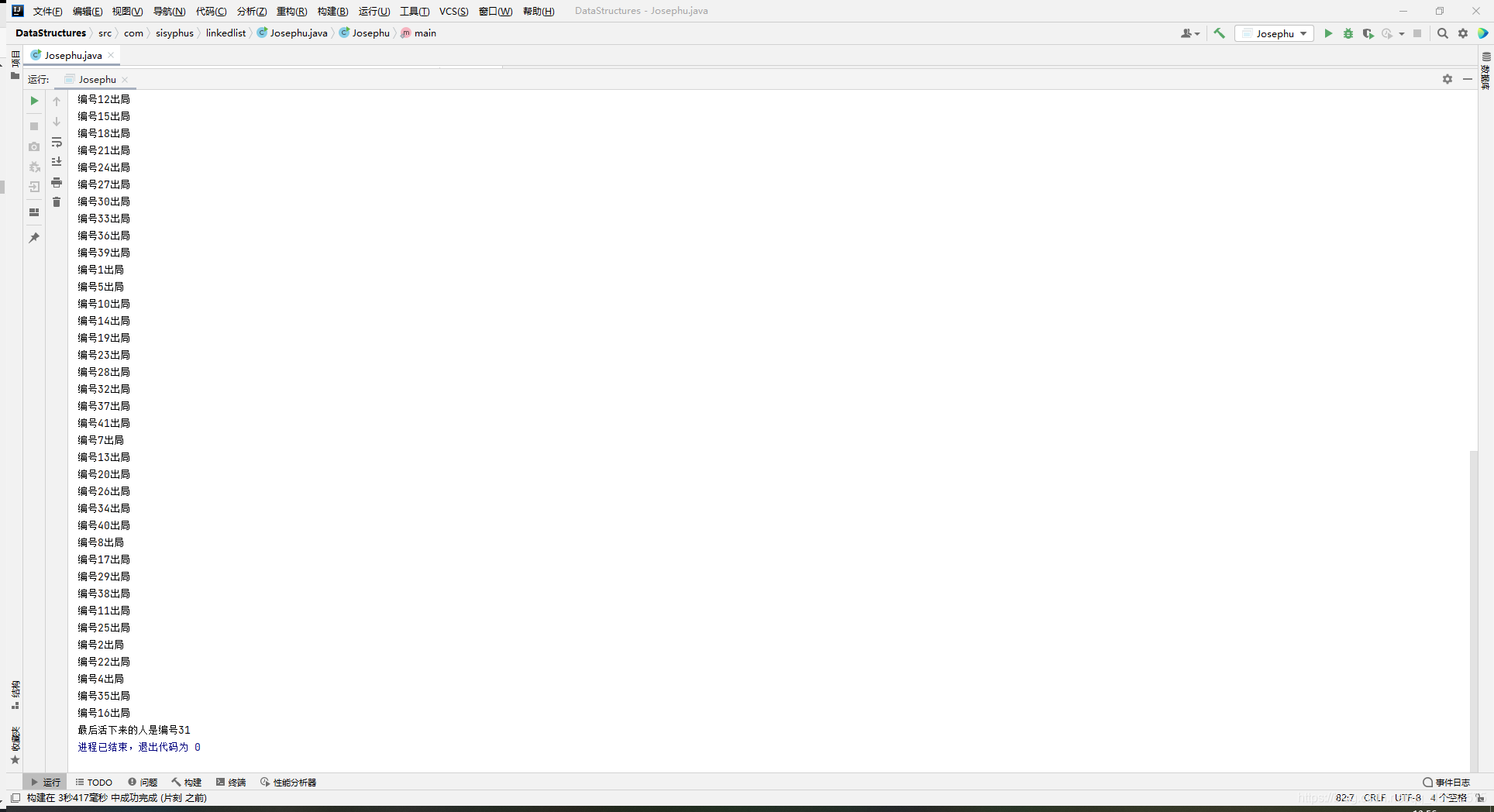Image resolution: width=1494 pixels, height=812 pixels.
Task: Click the dump threads camera icon
Action: click(x=34, y=146)
